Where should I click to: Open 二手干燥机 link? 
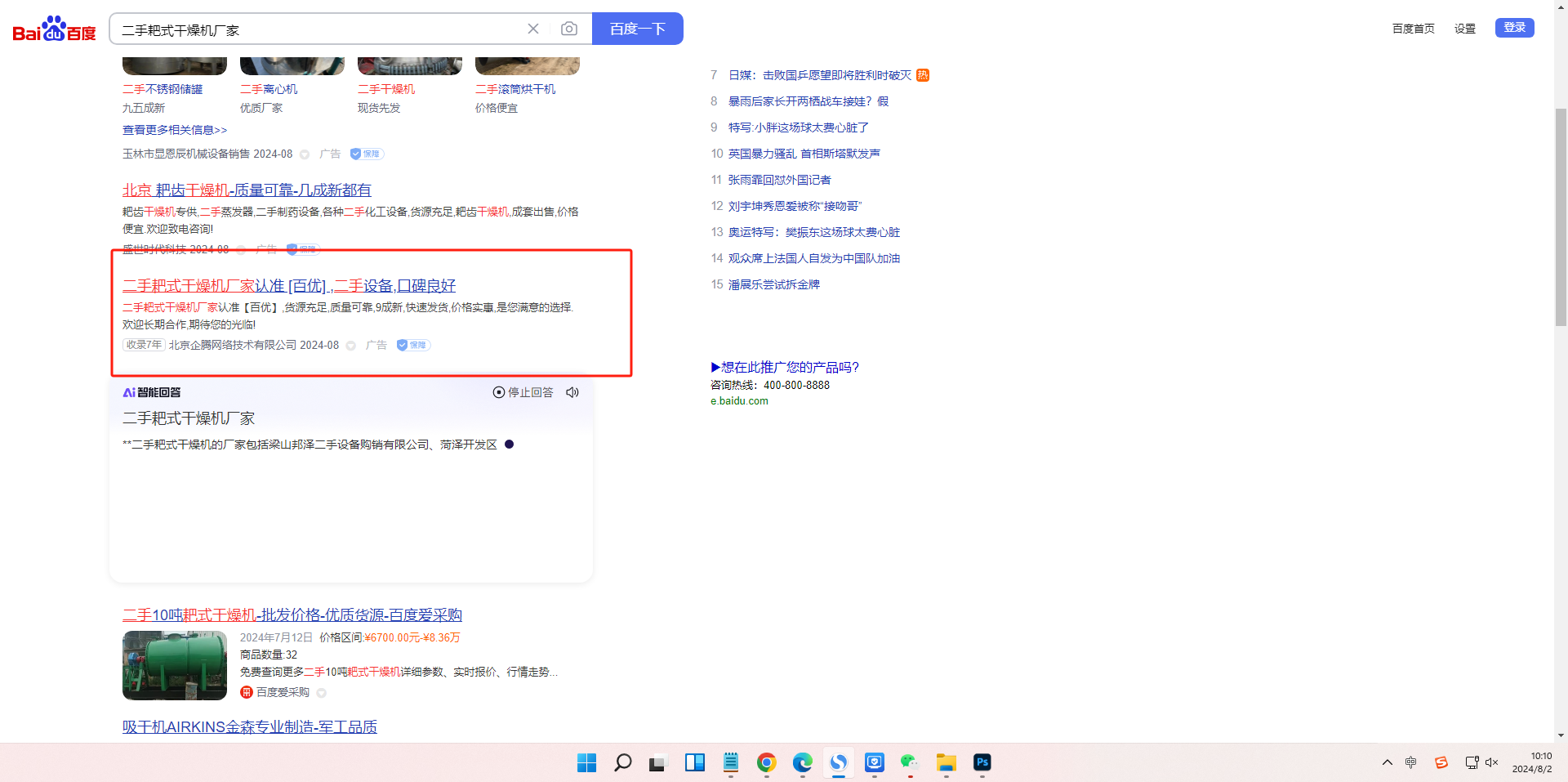click(x=386, y=89)
